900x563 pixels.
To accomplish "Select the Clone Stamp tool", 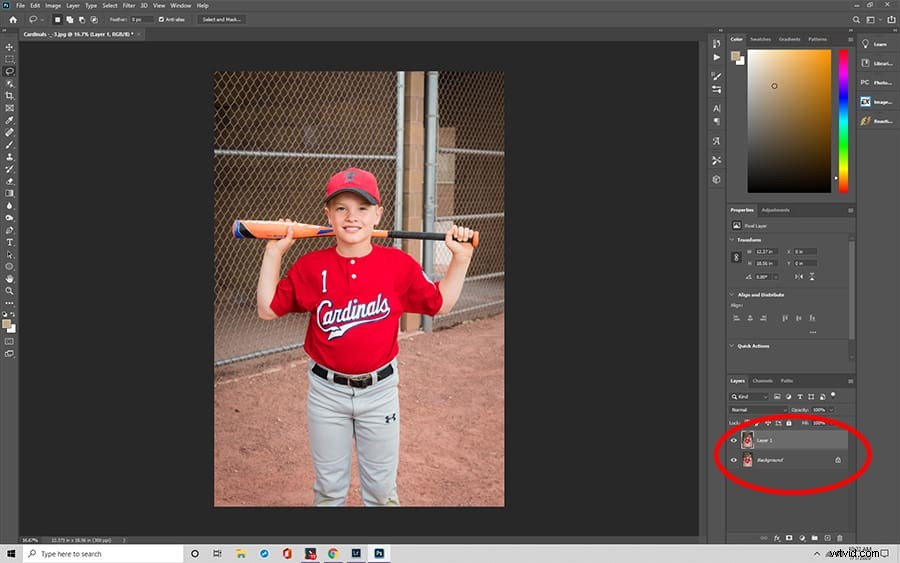I will coord(9,157).
